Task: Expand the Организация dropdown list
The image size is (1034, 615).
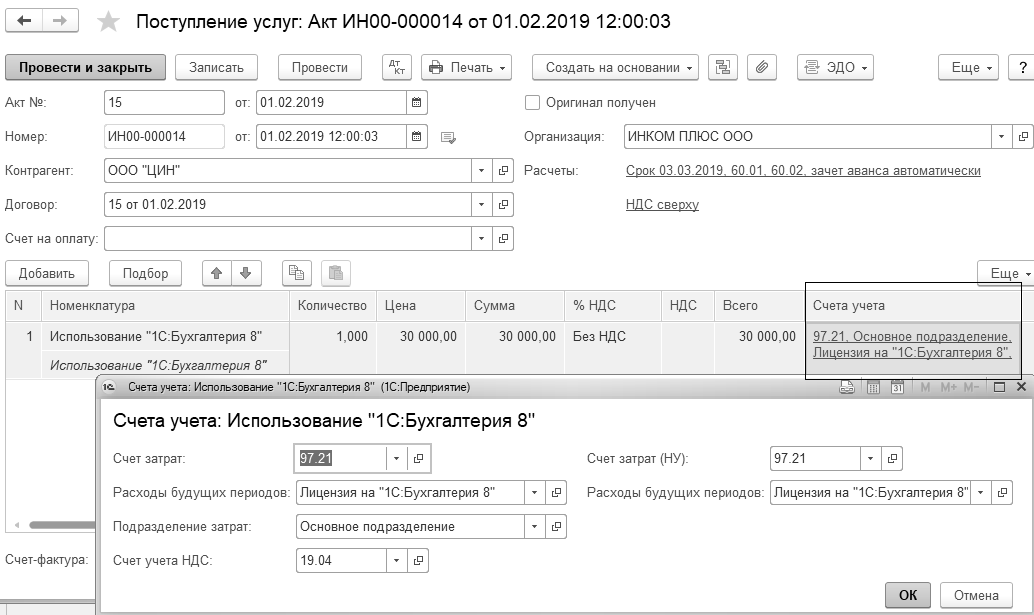Action: point(1001,136)
